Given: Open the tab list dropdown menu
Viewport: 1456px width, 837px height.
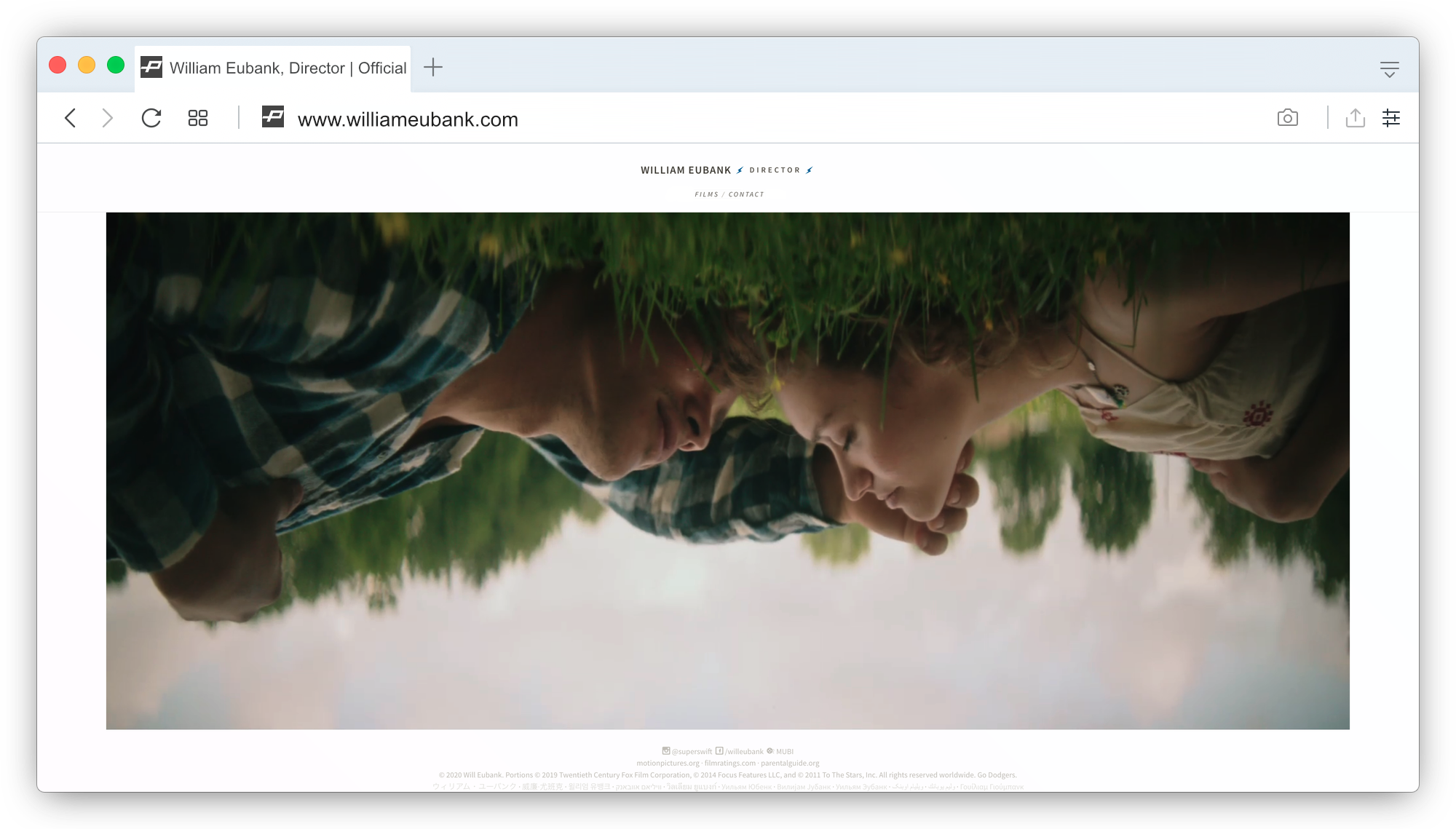Looking at the screenshot, I should (x=1390, y=69).
